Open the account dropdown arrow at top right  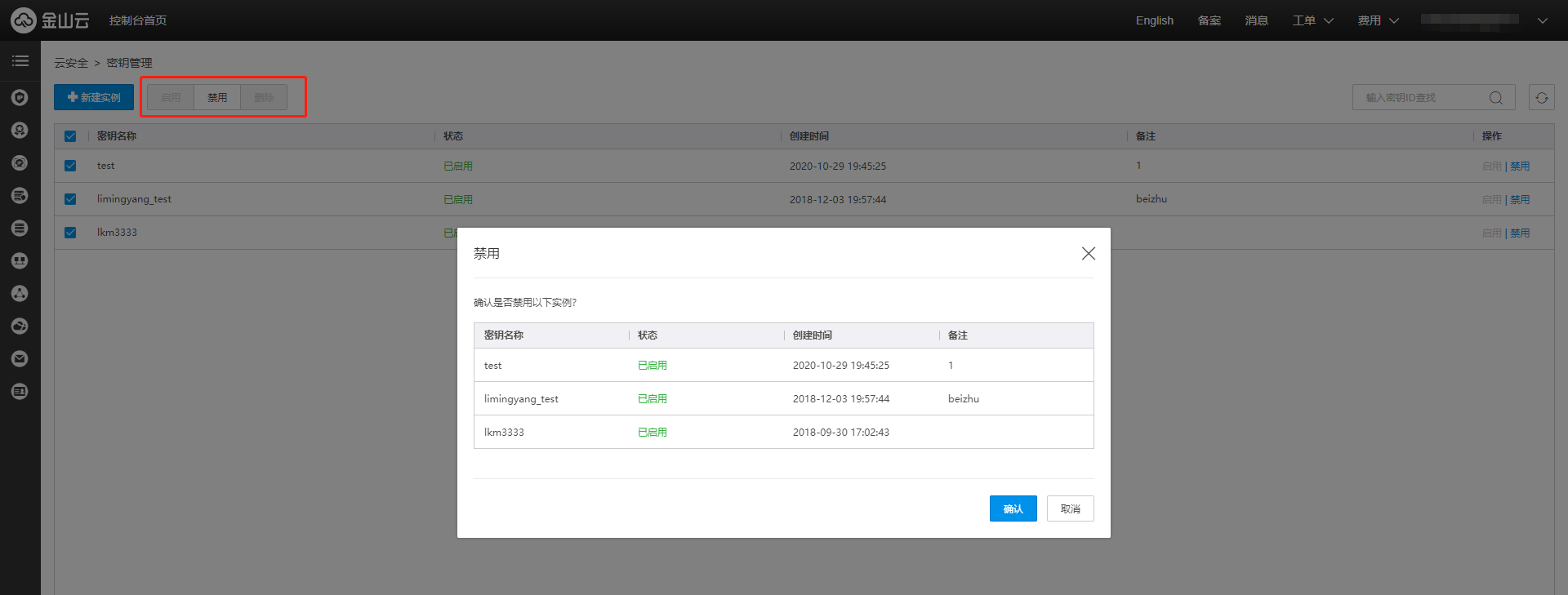coord(1542,20)
